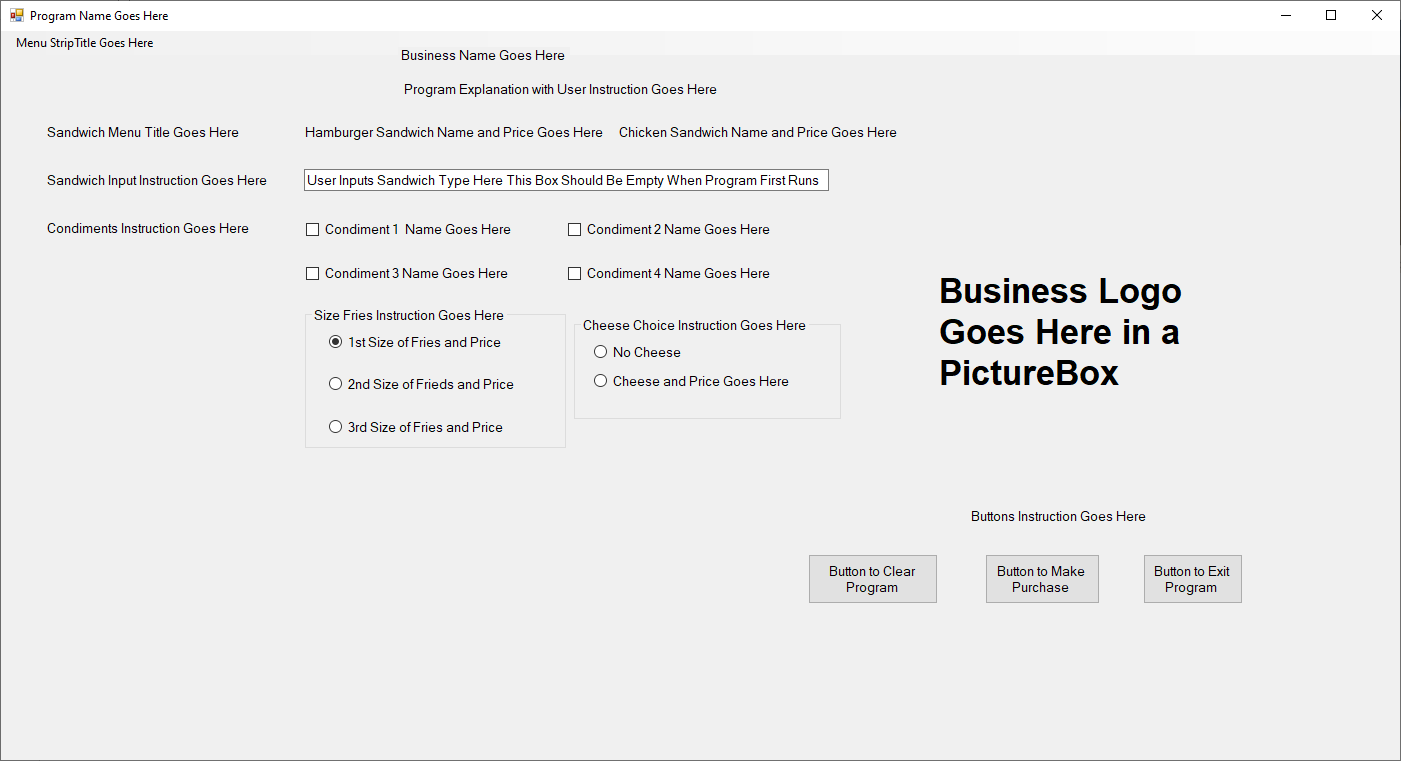
Task: Click the Sandwich Menu Title label
Action: point(142,132)
